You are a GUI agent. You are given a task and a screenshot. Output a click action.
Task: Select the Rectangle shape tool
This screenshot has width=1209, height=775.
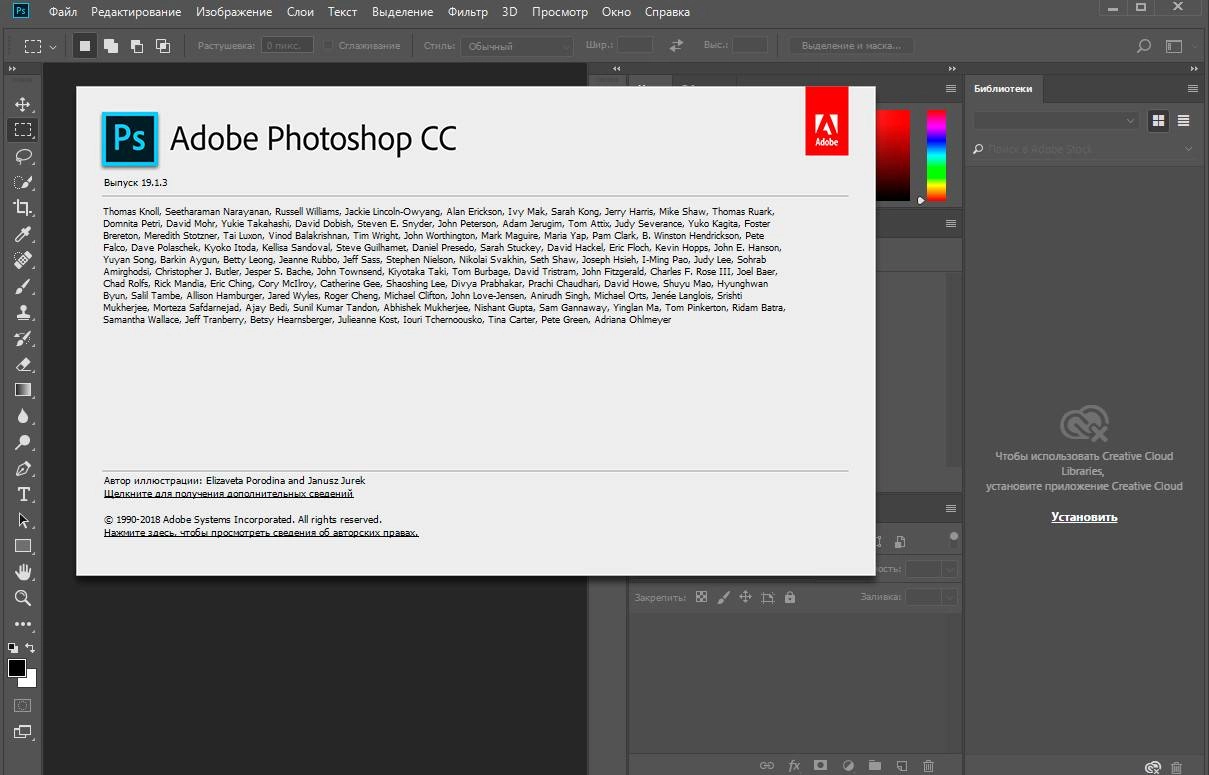22,546
